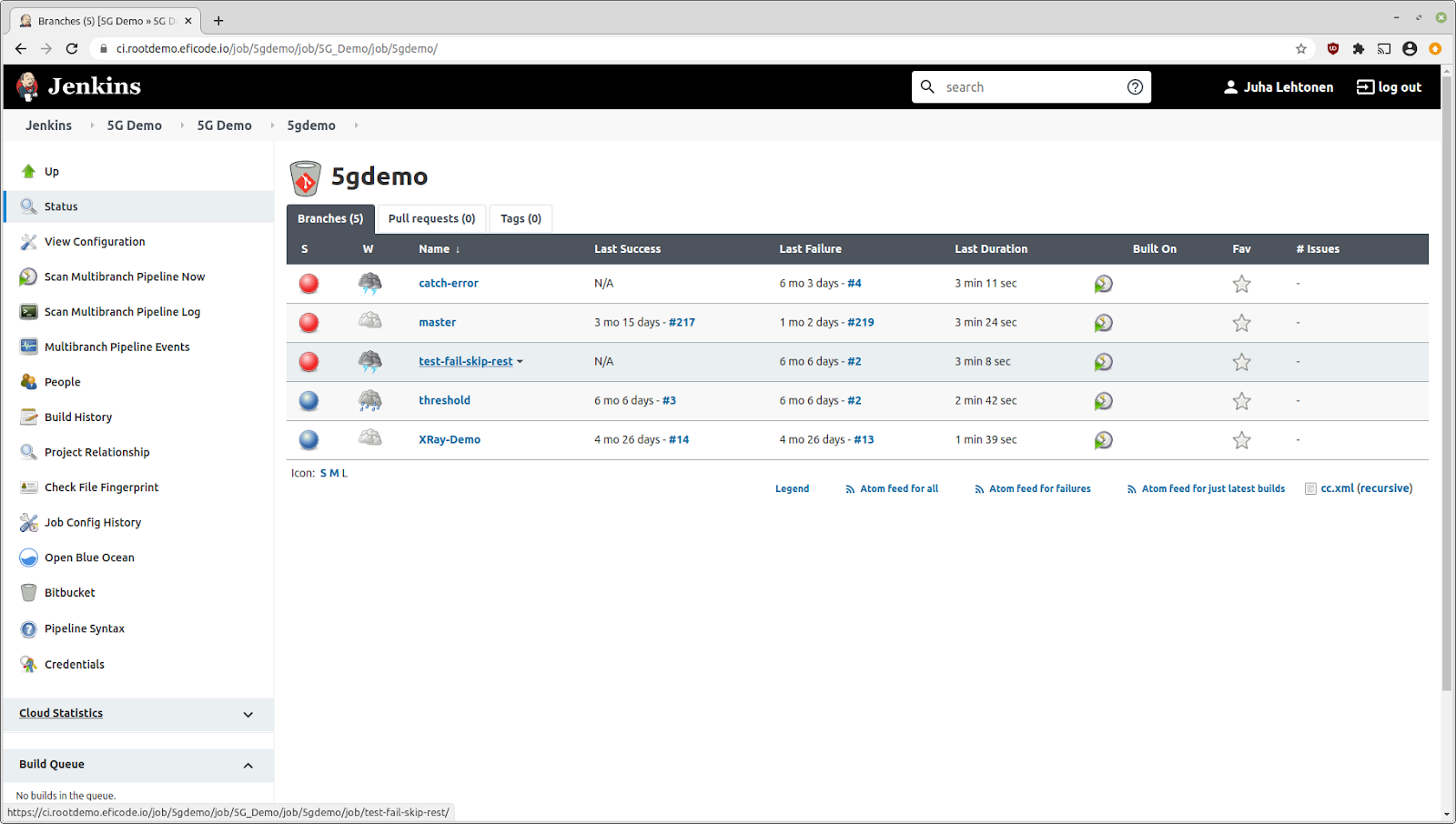
Task: Switch to Pull requests (0) tab
Action: click(431, 219)
